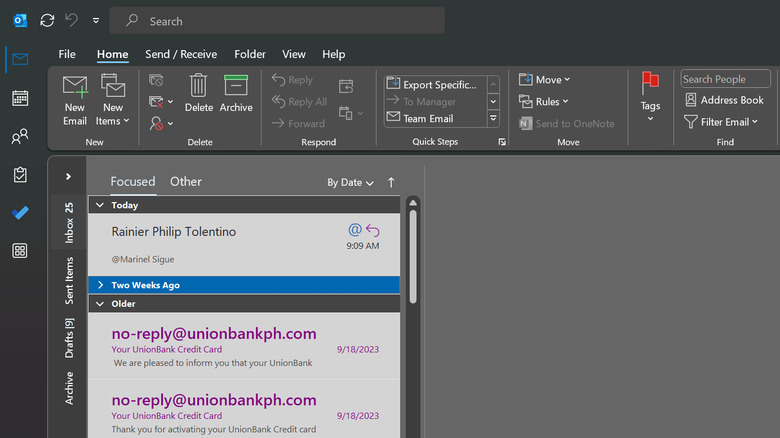Screen dimensions: 780x438
Task: Click the Search box at top
Action: (277, 21)
